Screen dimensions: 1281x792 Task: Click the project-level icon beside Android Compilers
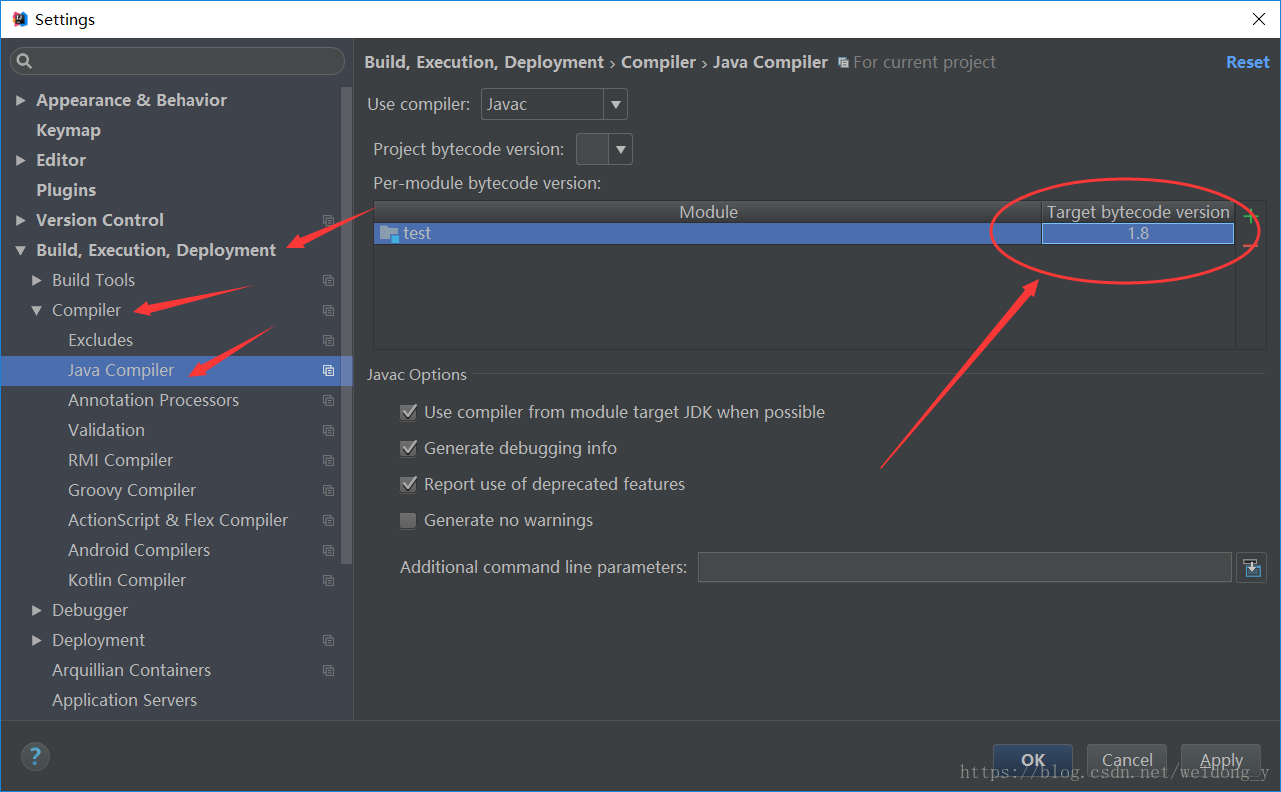328,550
